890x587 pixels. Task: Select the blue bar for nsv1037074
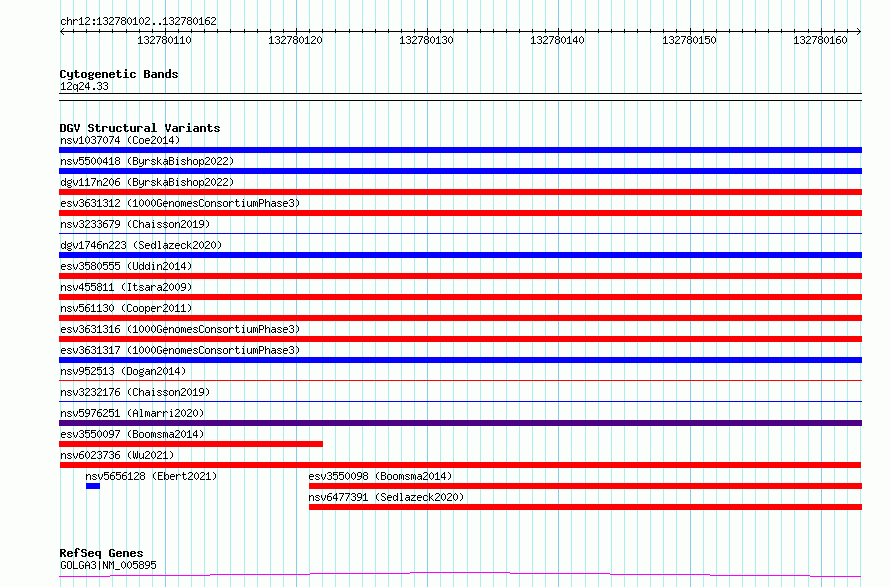[x=460, y=150]
